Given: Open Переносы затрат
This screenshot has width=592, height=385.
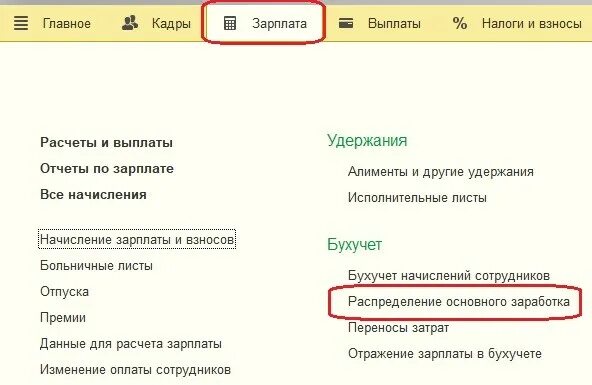Looking at the screenshot, I should (398, 328).
